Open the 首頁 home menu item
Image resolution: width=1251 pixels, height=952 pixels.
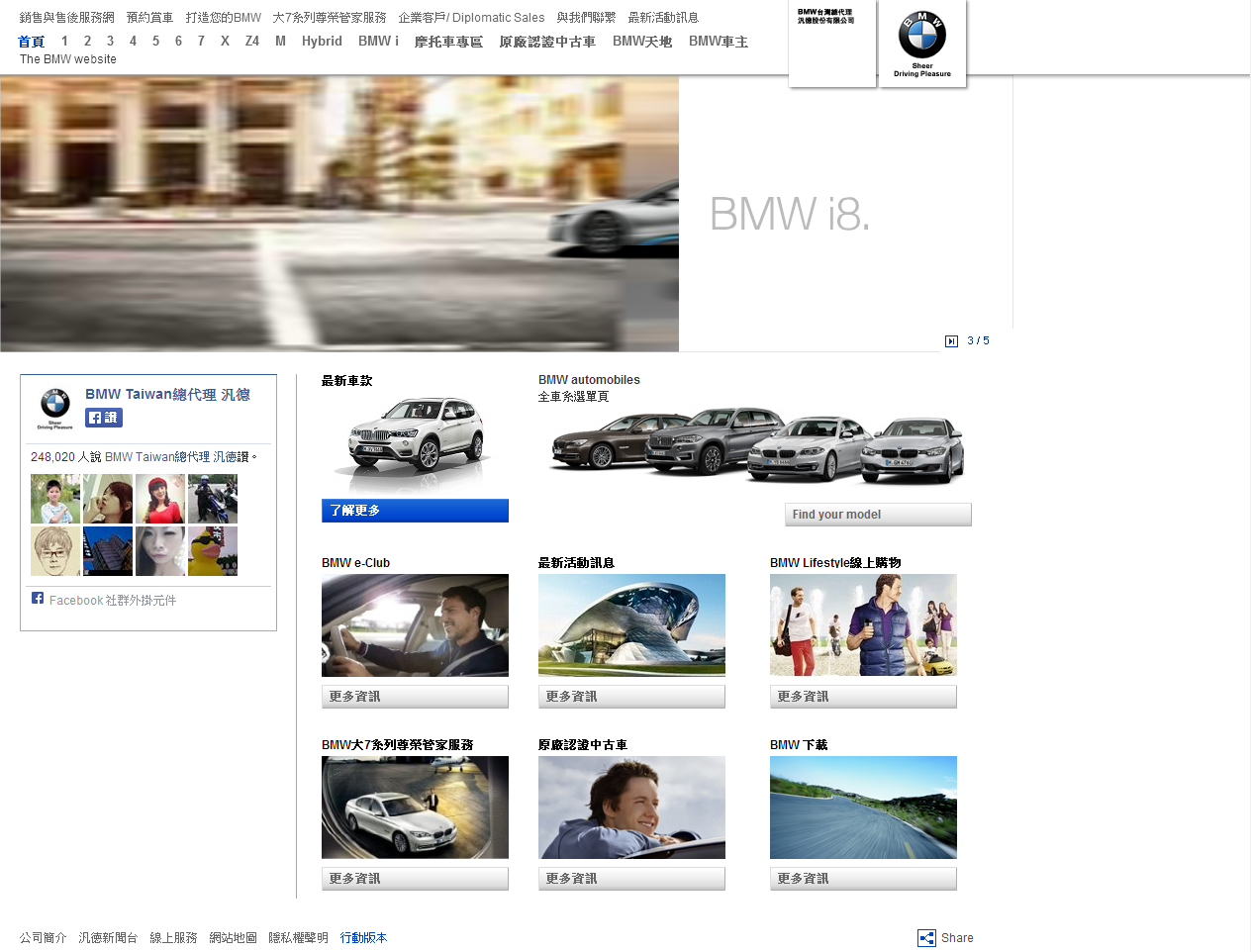click(32, 42)
